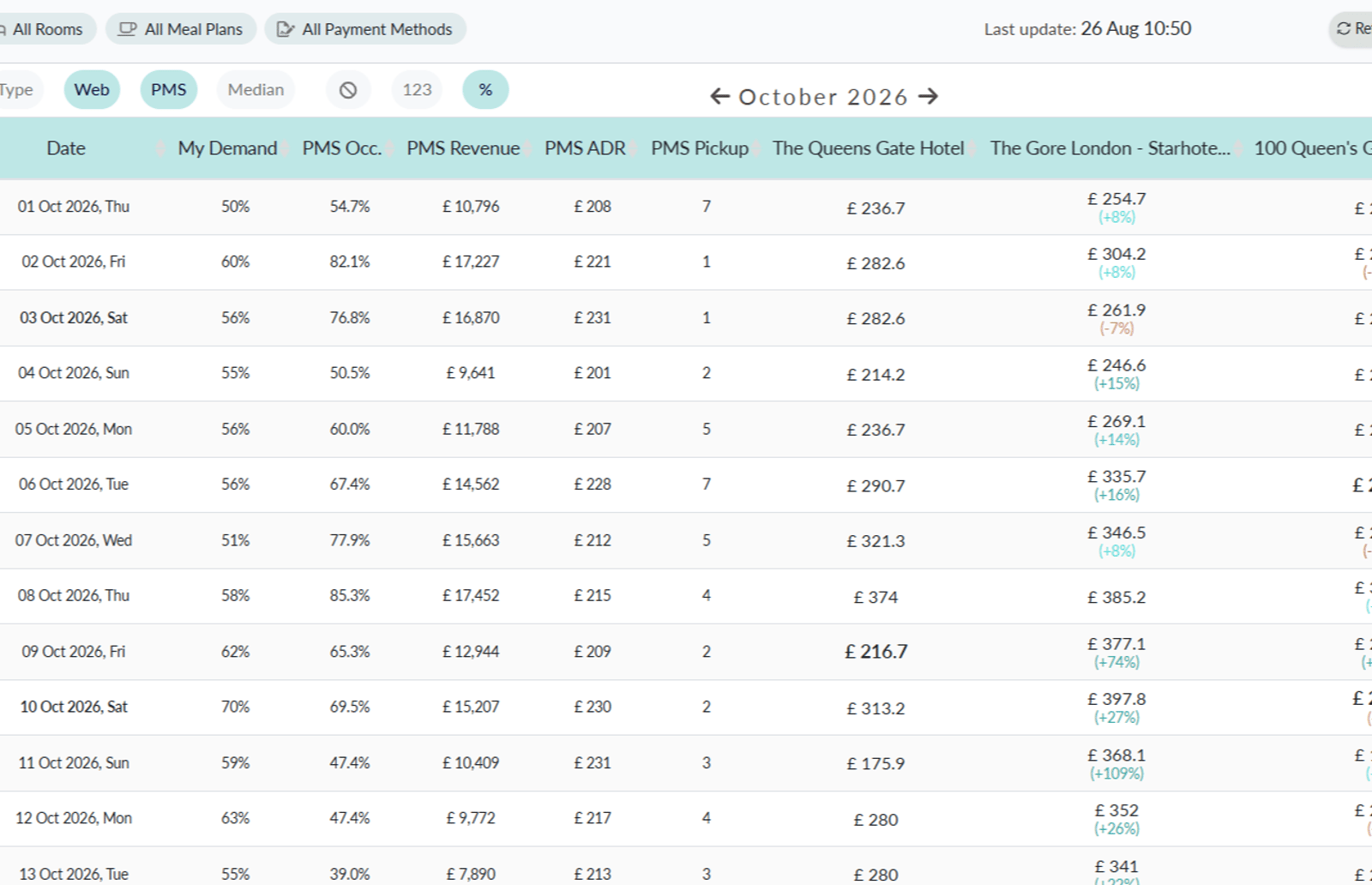Select the 09 Oct 2026, Fri row date
Screen dimensions: 1372x885
point(74,652)
